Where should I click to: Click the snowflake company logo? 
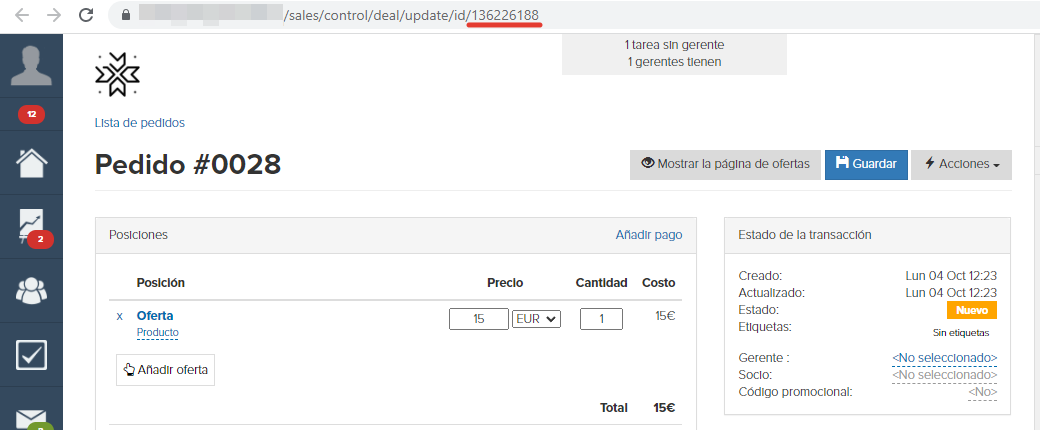point(117,73)
